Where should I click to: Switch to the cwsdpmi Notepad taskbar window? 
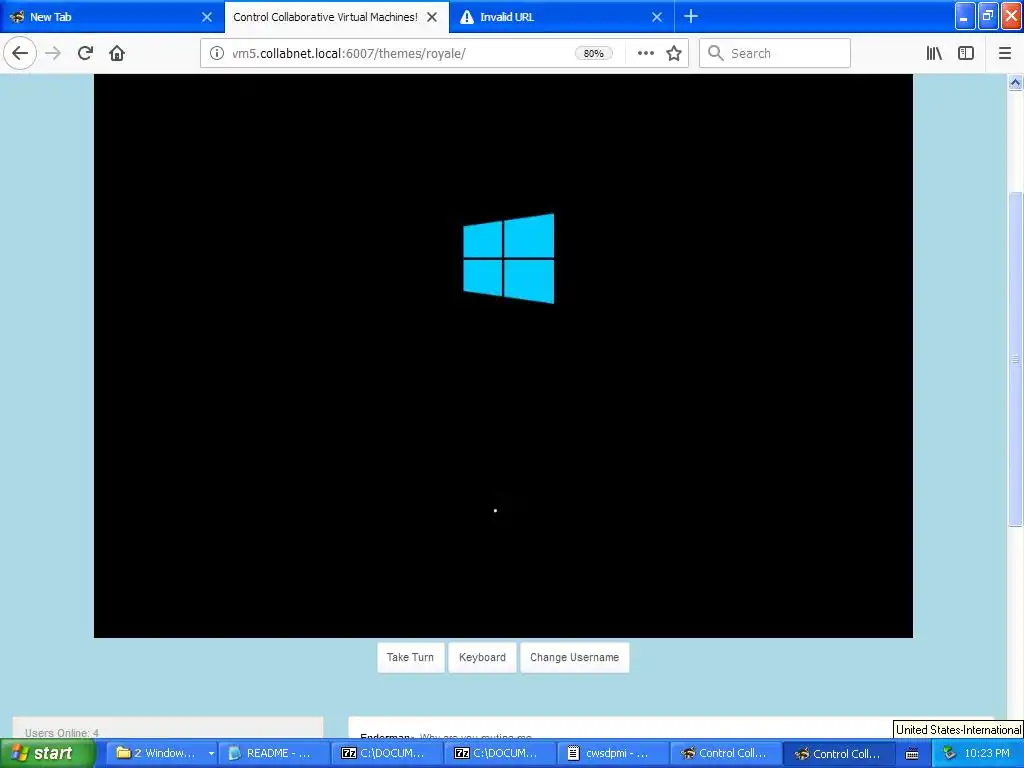[613, 753]
